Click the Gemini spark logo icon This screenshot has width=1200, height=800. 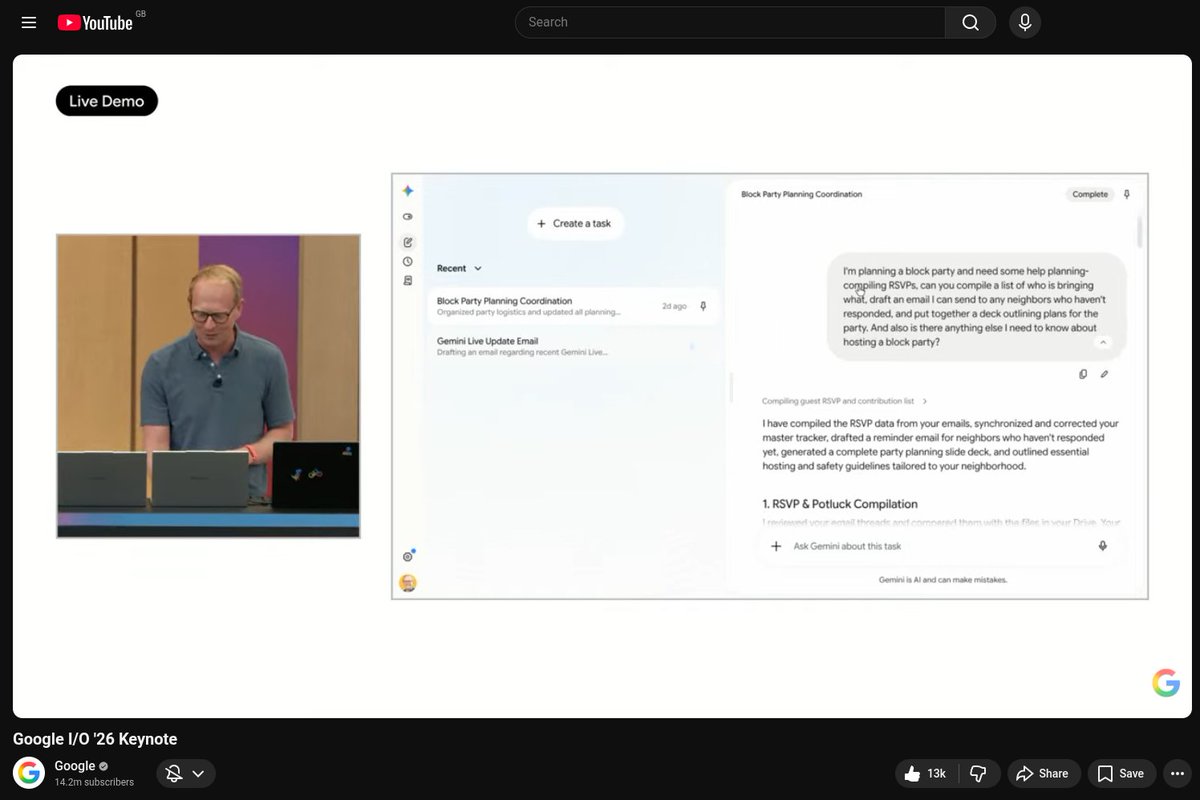click(408, 191)
